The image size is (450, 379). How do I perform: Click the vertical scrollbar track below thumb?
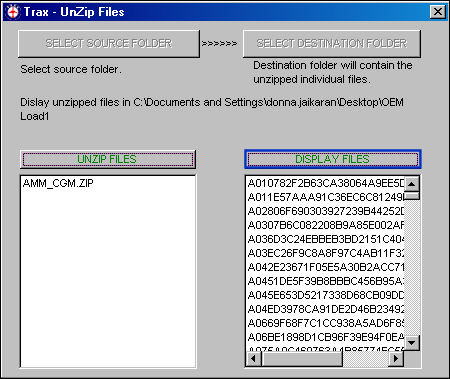[x=412, y=268]
